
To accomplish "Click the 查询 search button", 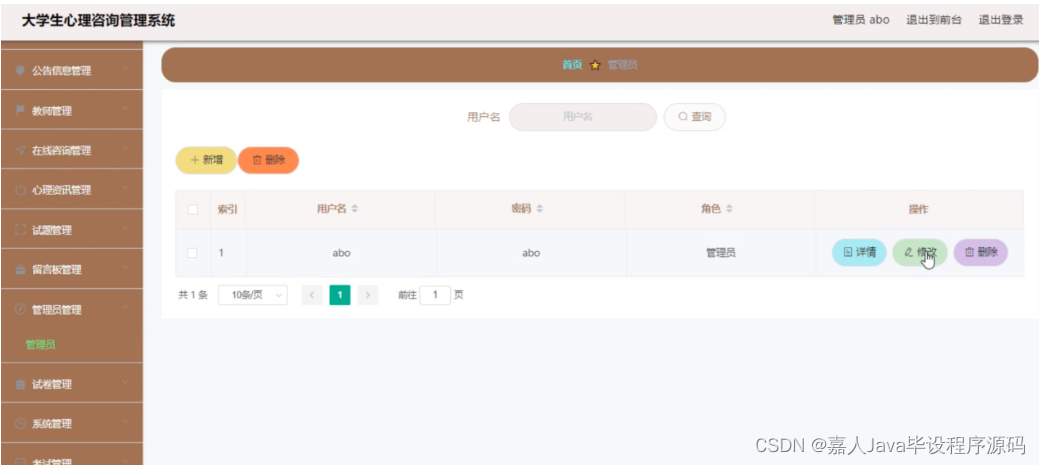I will pyautogui.click(x=694, y=117).
